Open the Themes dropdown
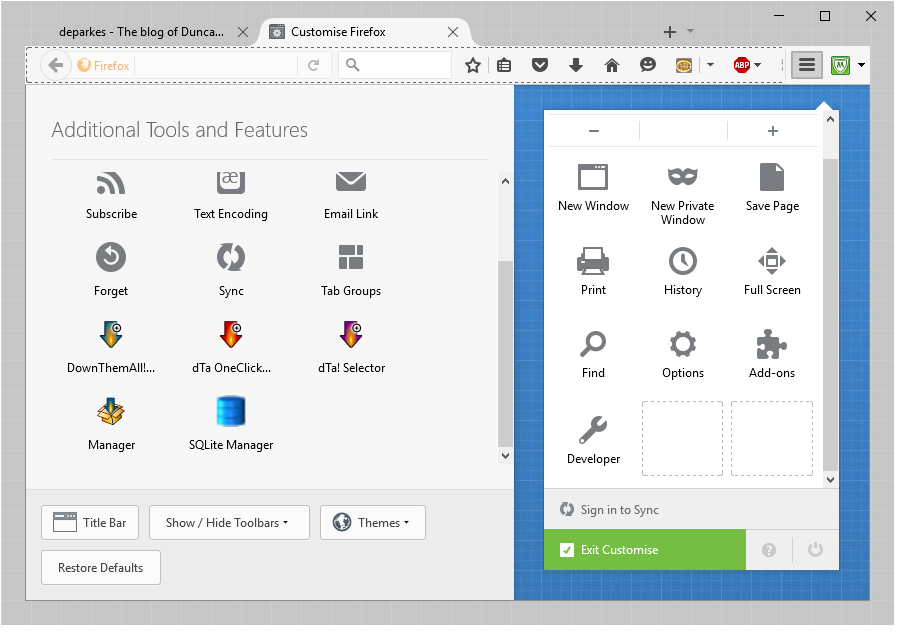 [372, 522]
